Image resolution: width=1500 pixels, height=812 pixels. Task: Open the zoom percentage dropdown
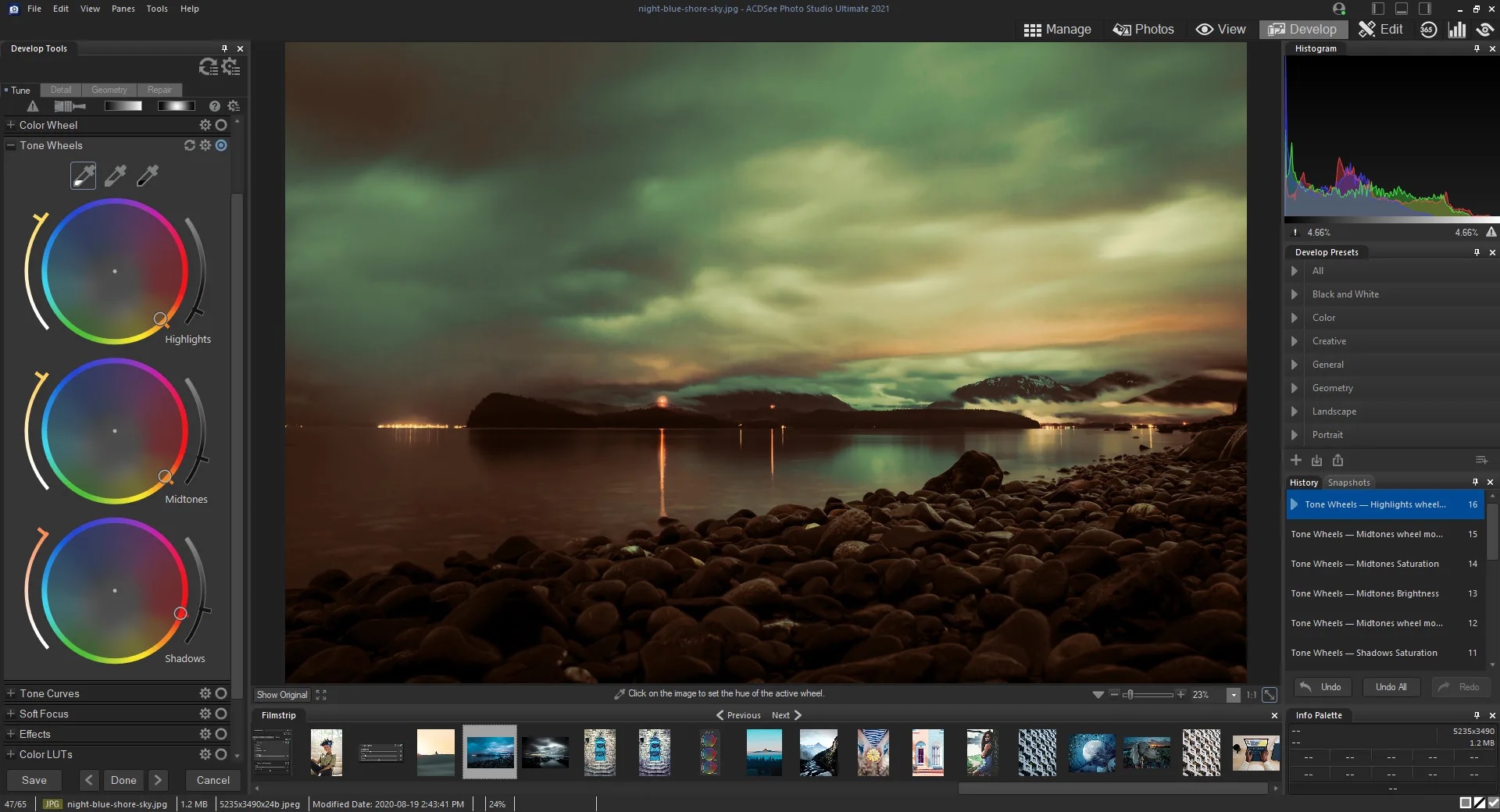[x=1234, y=695]
